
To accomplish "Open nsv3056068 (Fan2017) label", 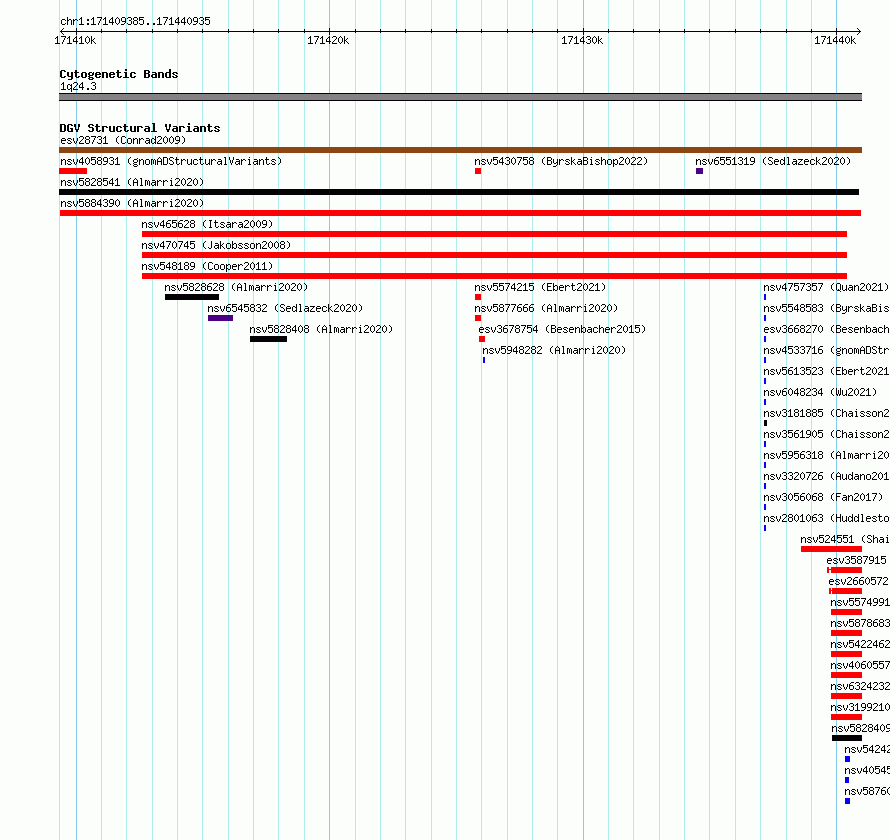I will point(823,497).
